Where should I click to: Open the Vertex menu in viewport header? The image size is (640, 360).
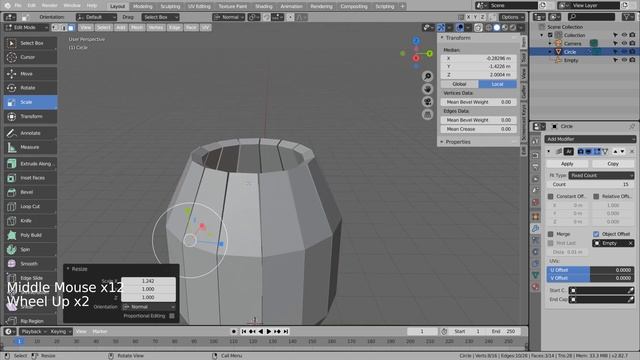(156, 27)
